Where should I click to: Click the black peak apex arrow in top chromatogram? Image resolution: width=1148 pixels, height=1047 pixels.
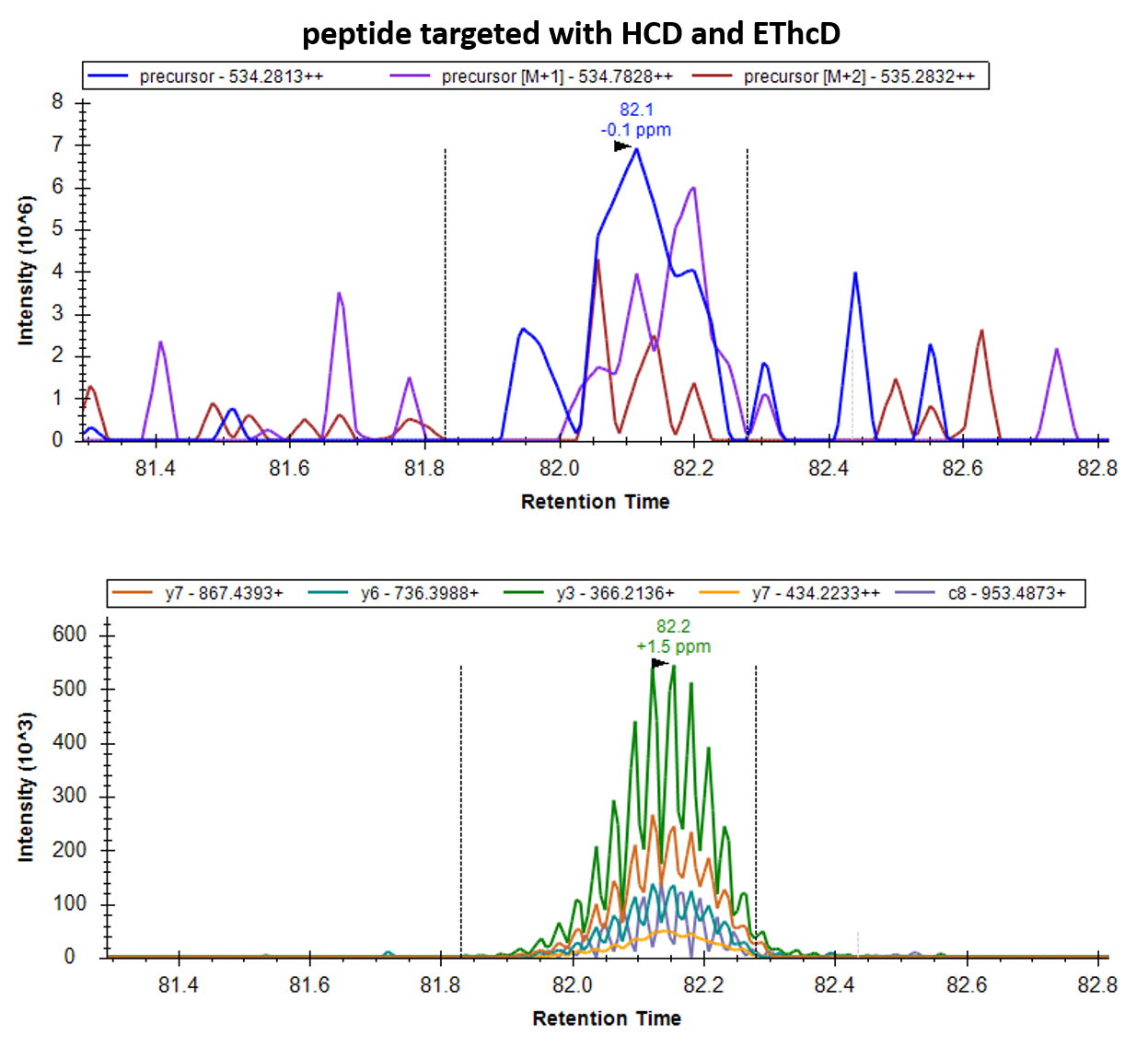pyautogui.click(x=622, y=146)
